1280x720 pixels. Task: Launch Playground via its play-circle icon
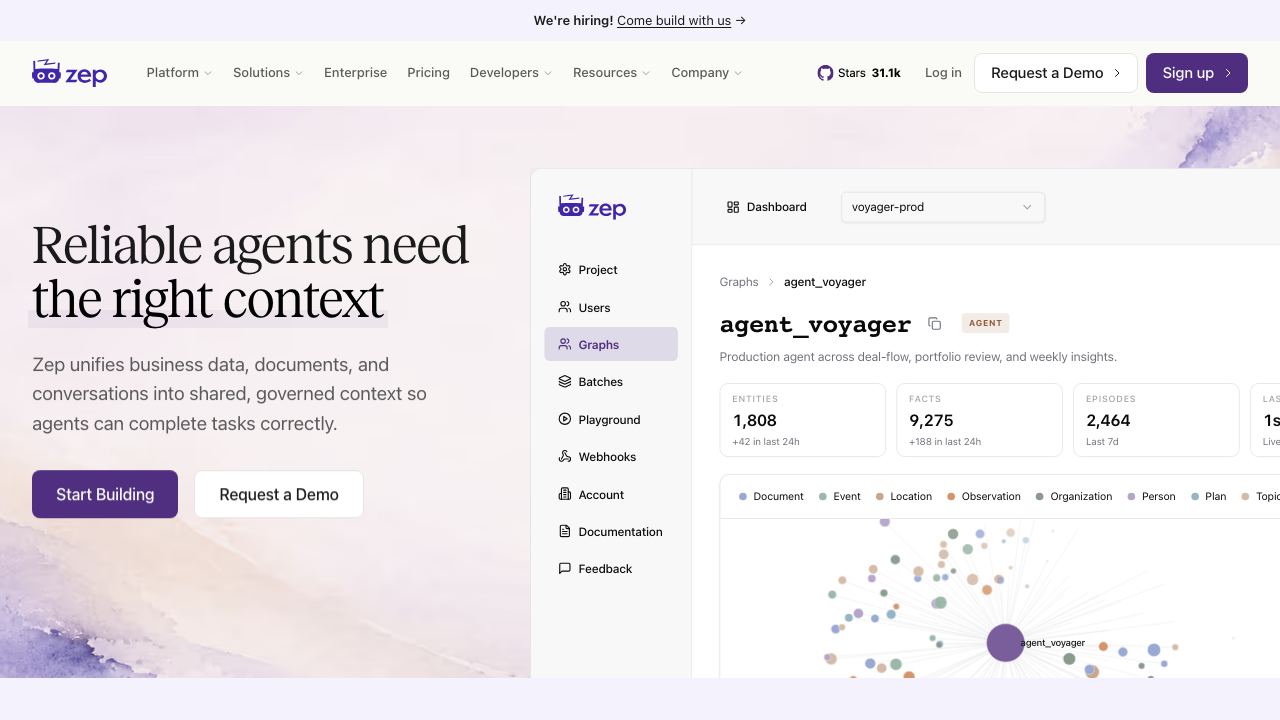(565, 419)
